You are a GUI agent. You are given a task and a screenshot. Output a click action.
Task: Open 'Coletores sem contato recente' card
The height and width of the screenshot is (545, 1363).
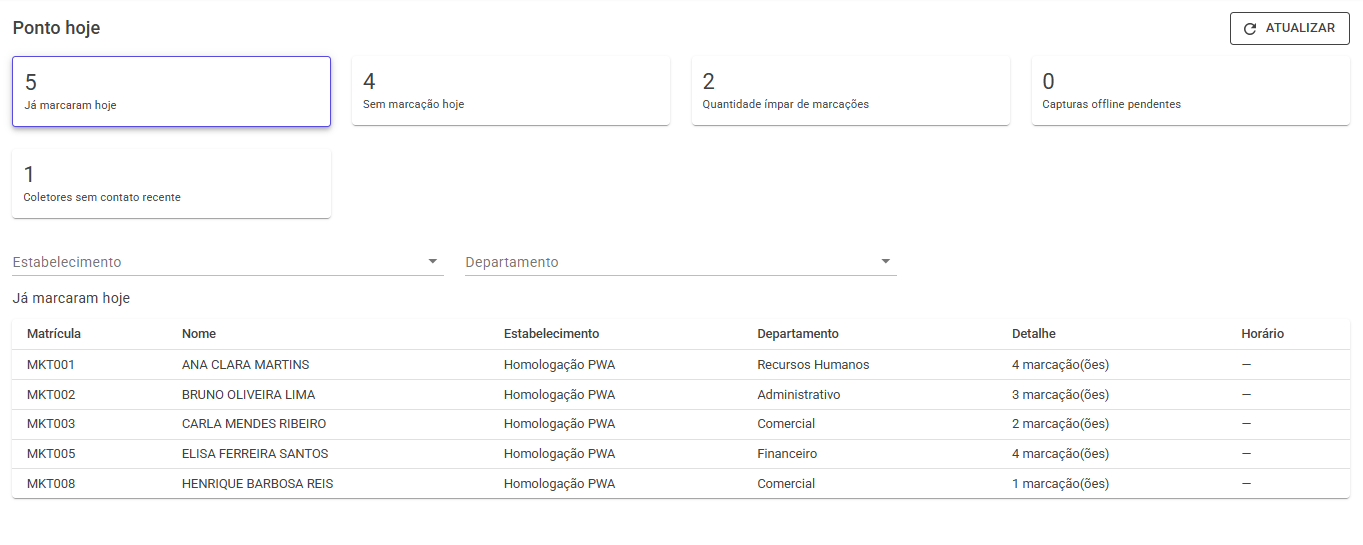171,184
